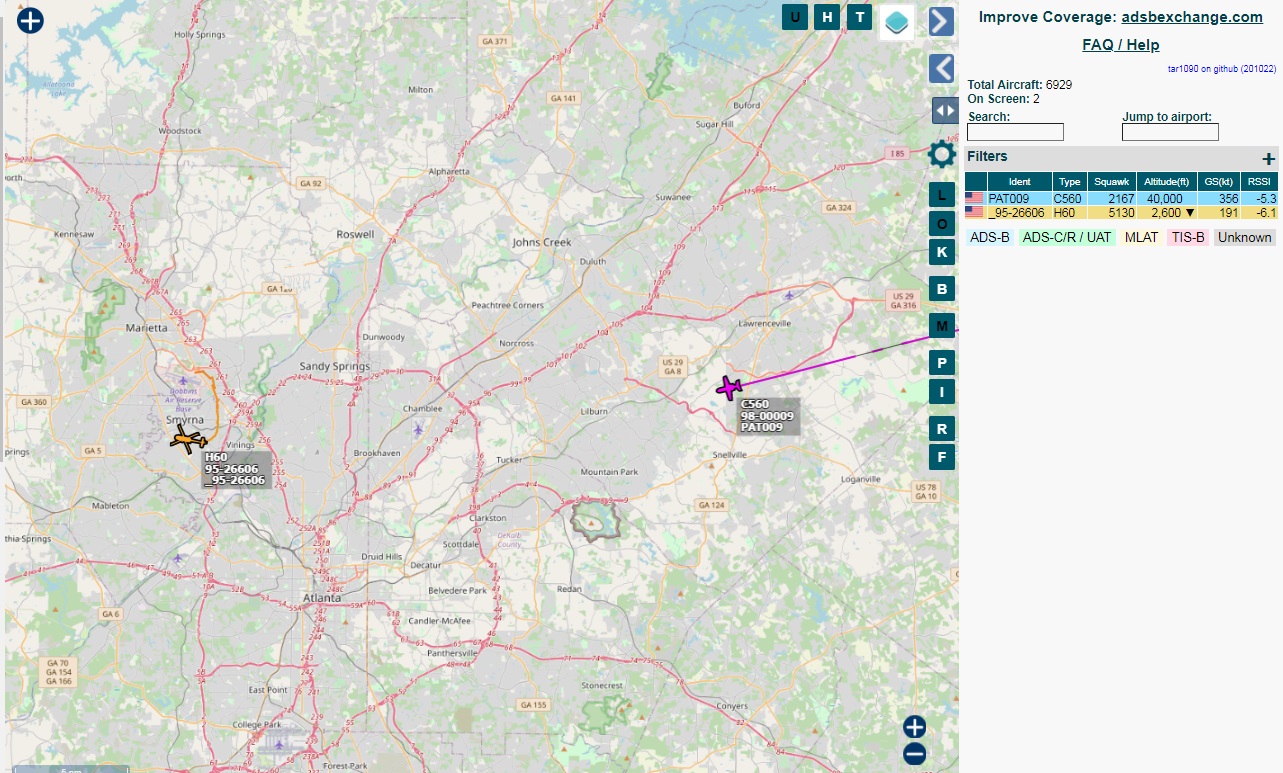Focus the Search input field
Viewport: 1283px width, 773px height.
1015,132
